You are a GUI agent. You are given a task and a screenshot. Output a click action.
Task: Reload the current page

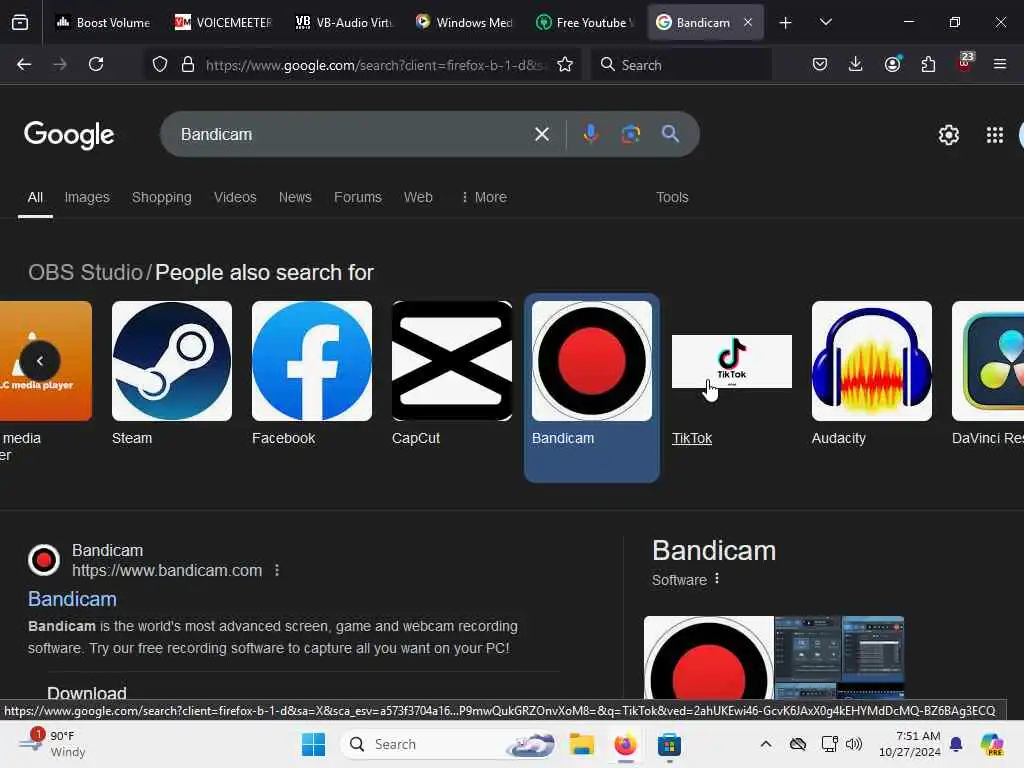coord(96,64)
